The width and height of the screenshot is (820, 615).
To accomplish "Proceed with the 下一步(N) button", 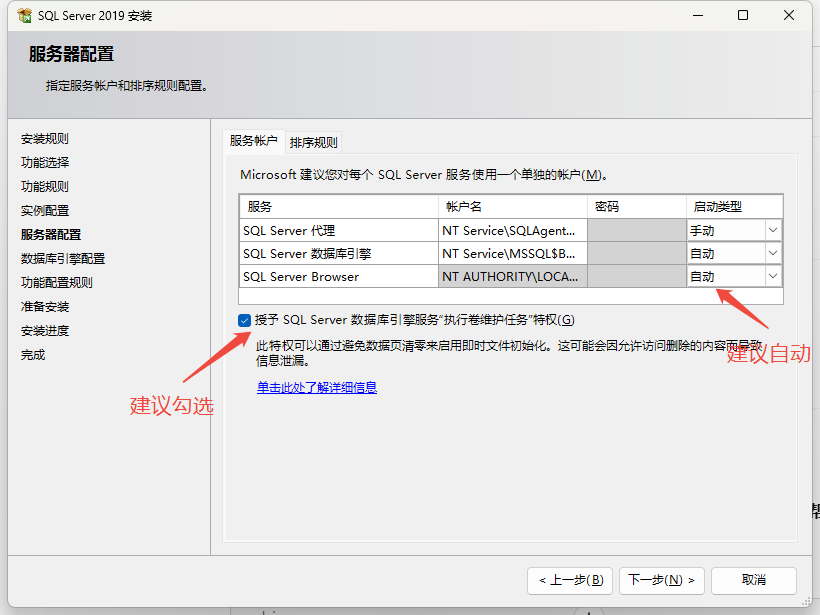I will [662, 580].
